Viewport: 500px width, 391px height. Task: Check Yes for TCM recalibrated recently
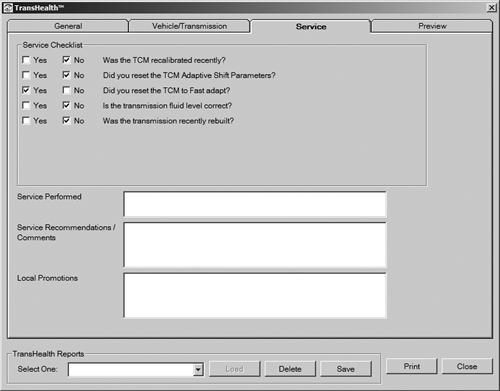(x=26, y=60)
